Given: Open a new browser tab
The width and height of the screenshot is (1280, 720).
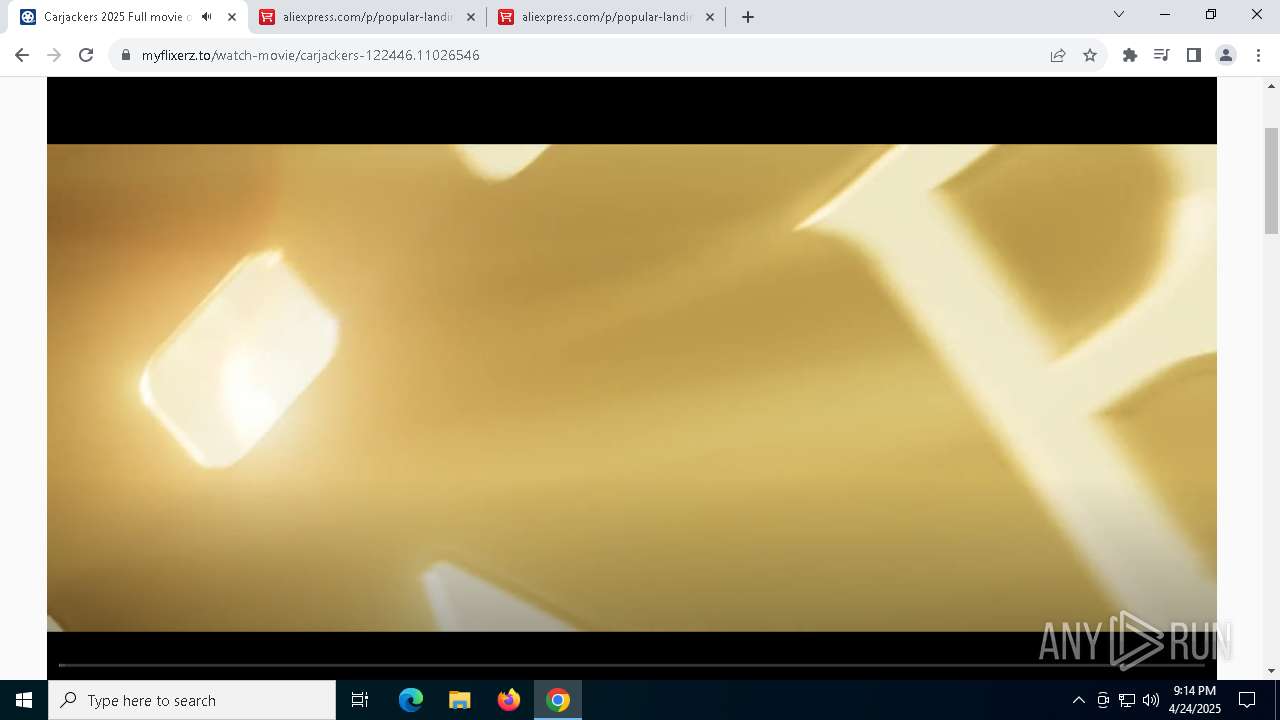Looking at the screenshot, I should click(748, 17).
